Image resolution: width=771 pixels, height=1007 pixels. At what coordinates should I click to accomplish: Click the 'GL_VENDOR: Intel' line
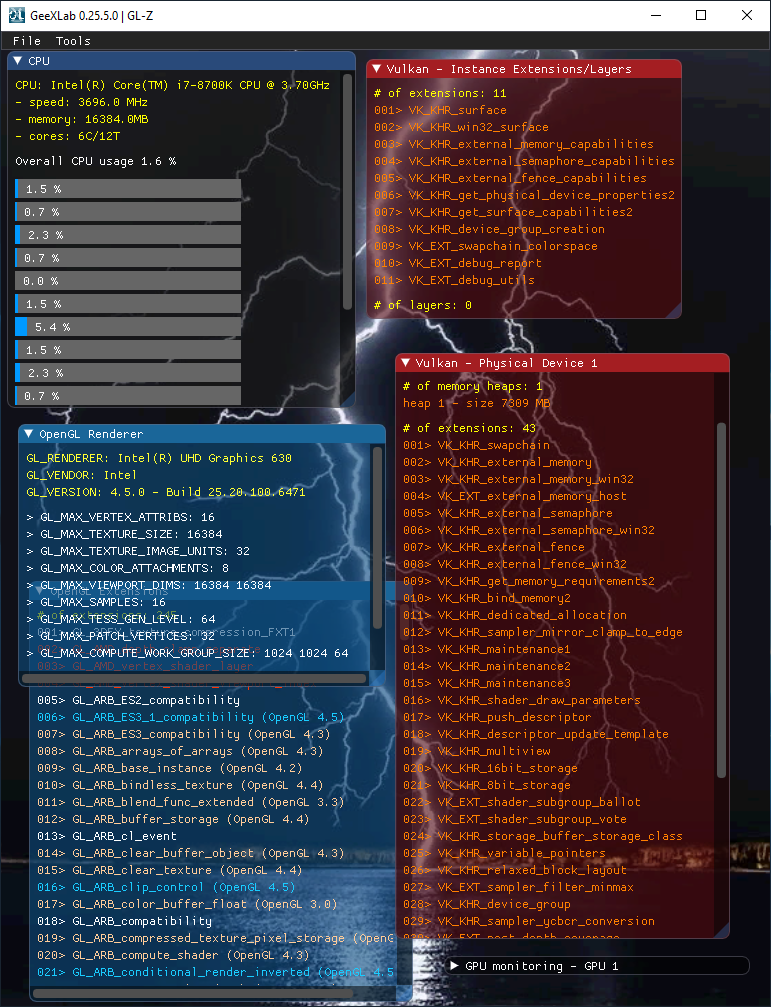82,475
